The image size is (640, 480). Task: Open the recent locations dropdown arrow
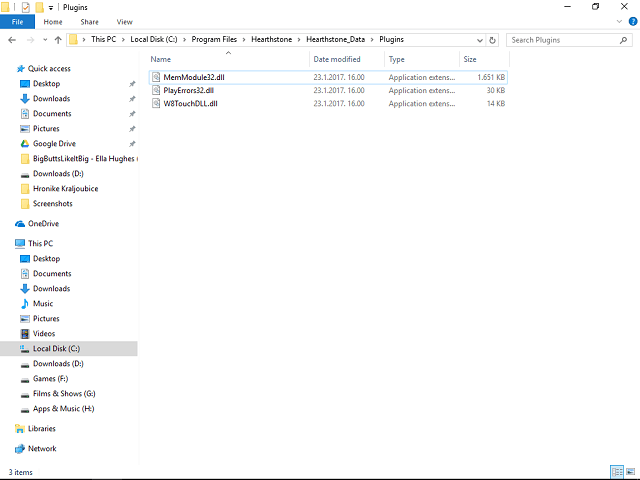45,40
